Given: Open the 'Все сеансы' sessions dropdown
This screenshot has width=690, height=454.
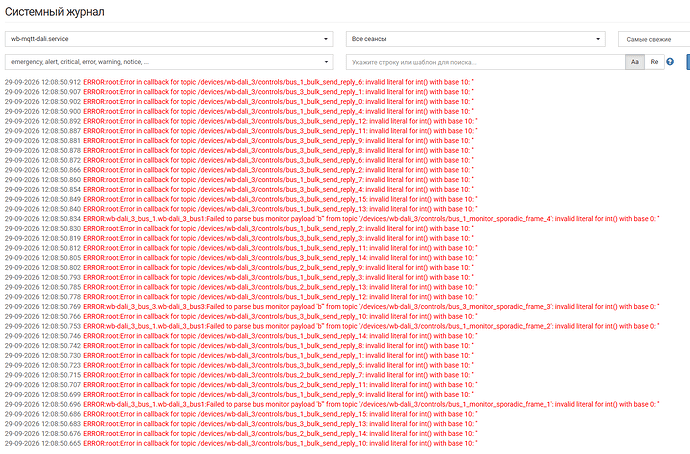Looking at the screenshot, I should pos(476,39).
